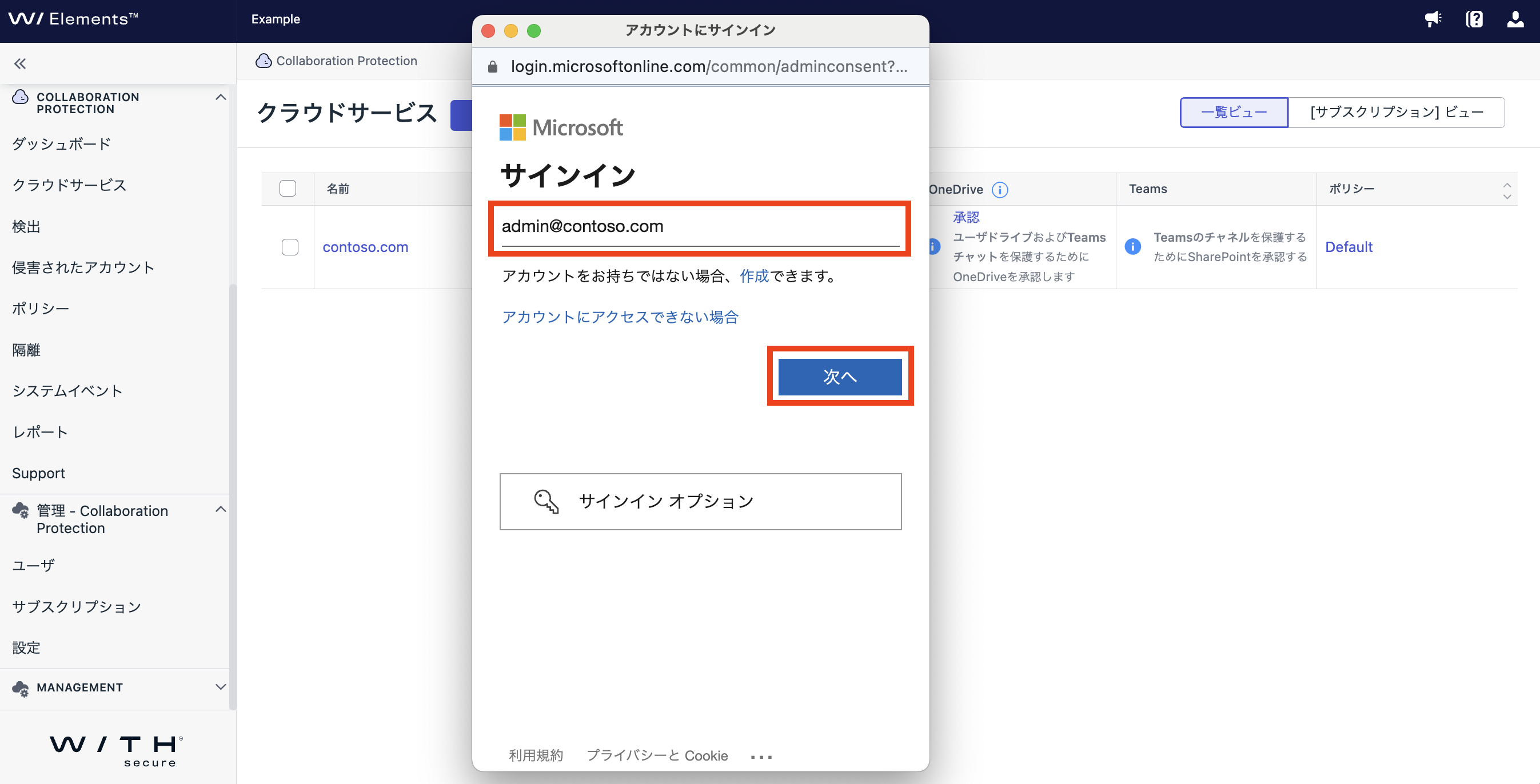Open the Default policy link
This screenshot has height=784, width=1540.
[x=1349, y=247]
